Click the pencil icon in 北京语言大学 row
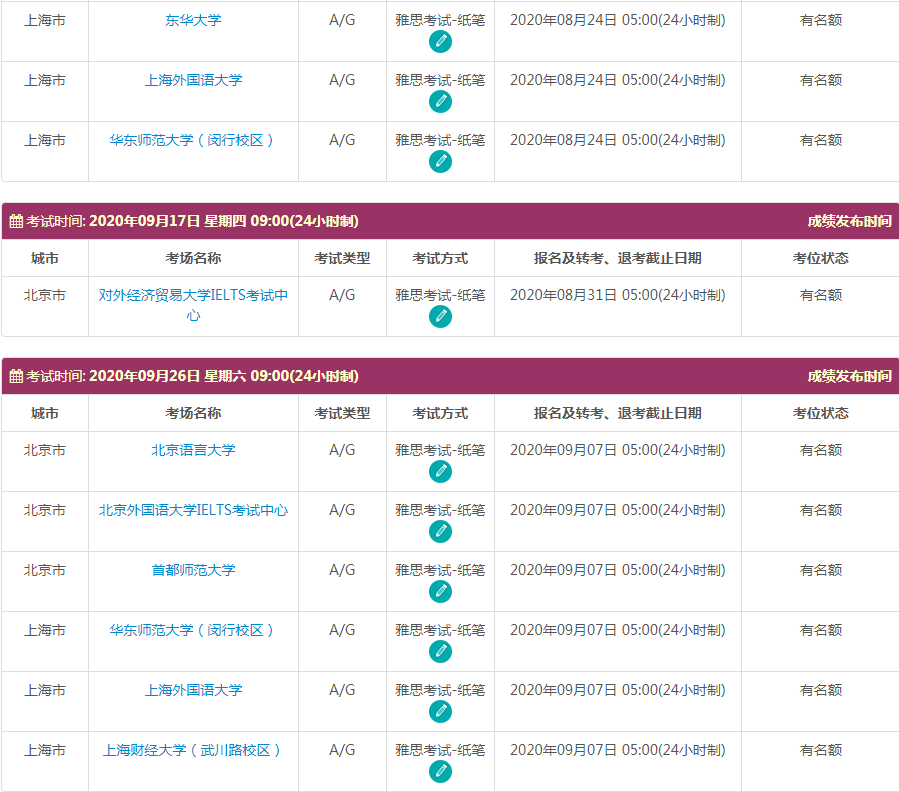The height and width of the screenshot is (792, 899). 440,472
